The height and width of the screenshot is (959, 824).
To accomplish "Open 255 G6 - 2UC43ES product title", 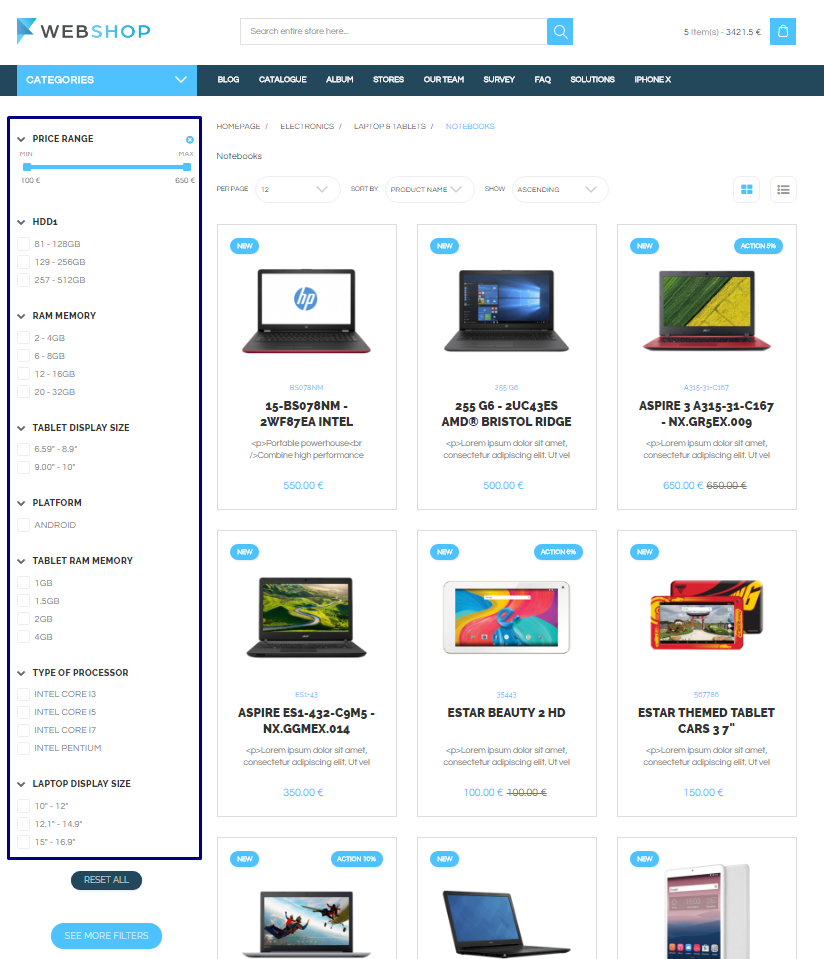I will [x=507, y=413].
